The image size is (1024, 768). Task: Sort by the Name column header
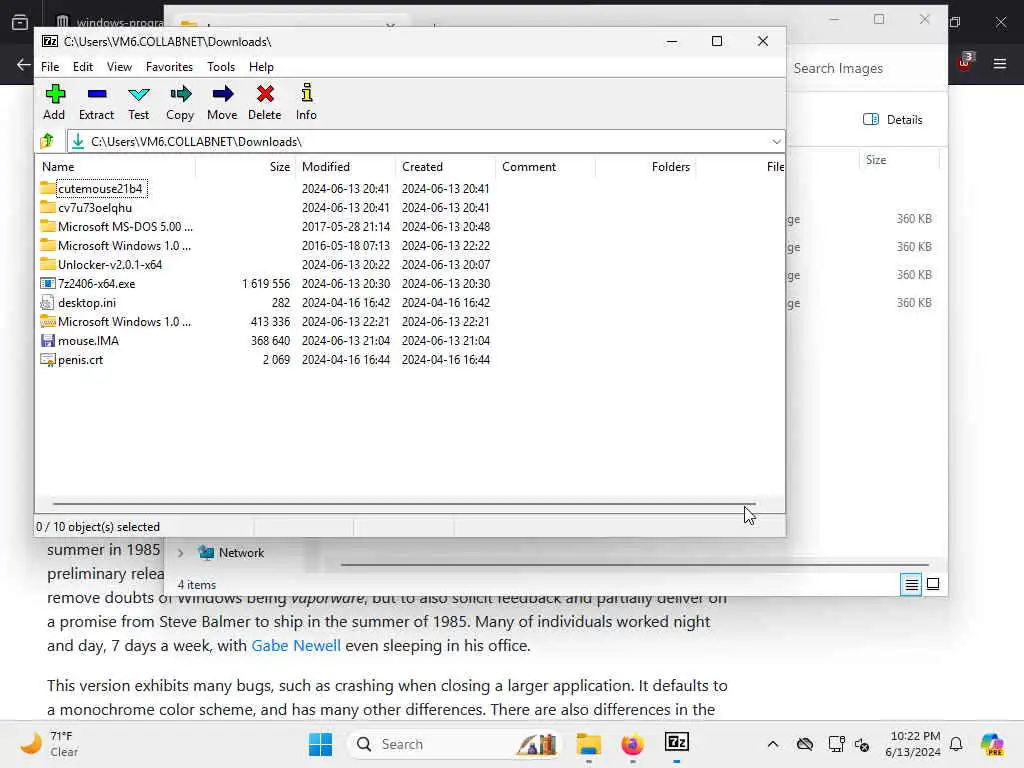pos(116,167)
